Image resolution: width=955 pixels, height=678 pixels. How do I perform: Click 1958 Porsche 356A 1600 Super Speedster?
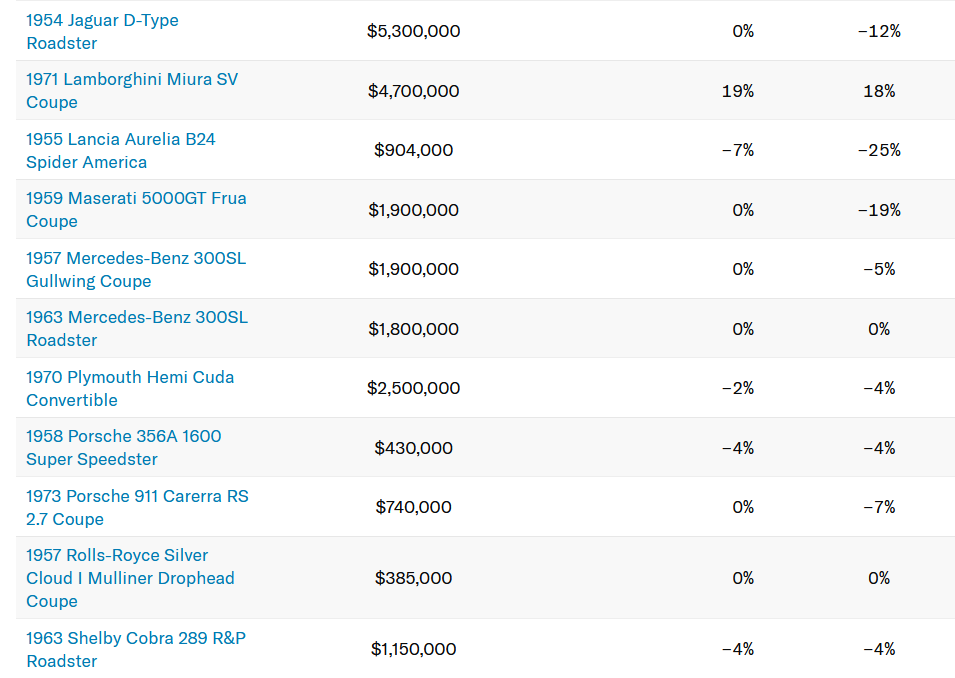pos(123,436)
